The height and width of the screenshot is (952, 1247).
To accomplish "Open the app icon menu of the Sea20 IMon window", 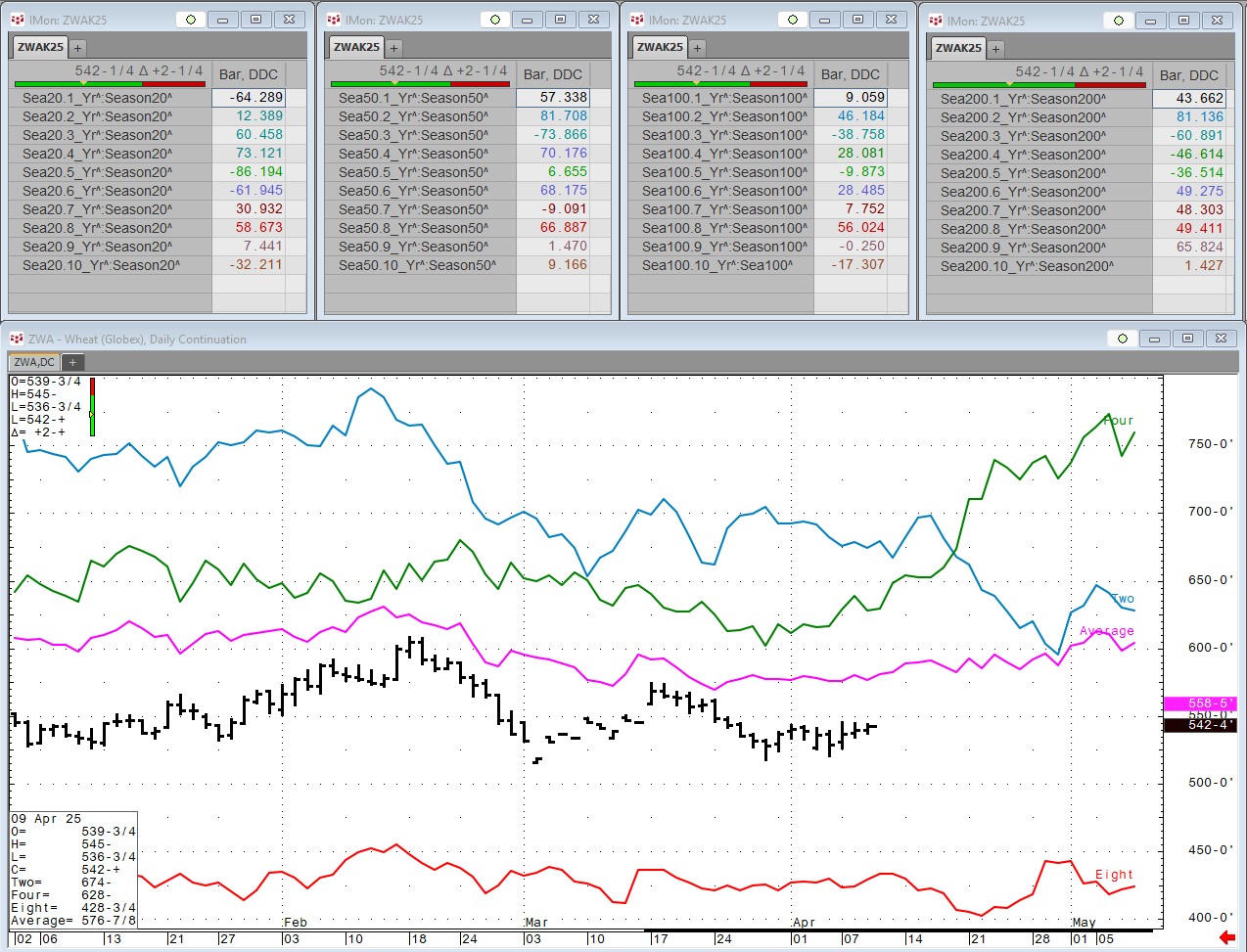I will (17, 20).
